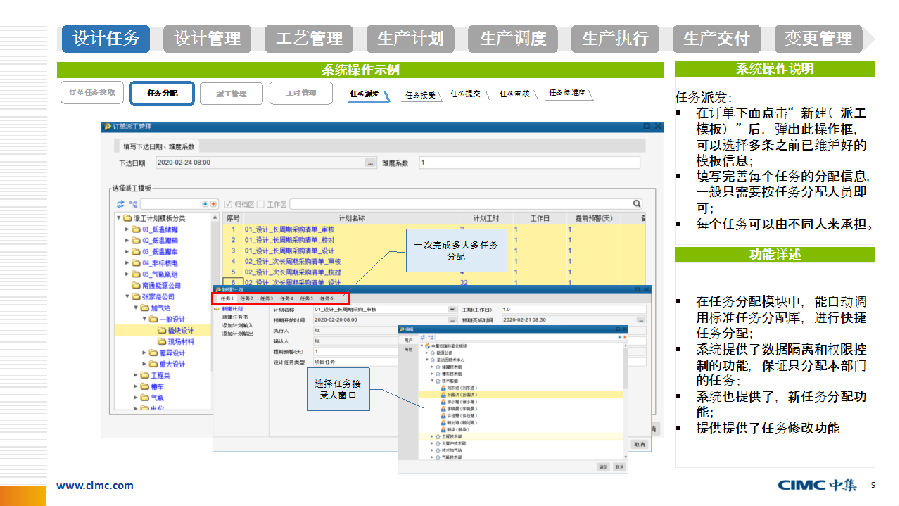The width and height of the screenshot is (899, 506).
Task: Click the 任务分配 step button
Action: (x=161, y=93)
